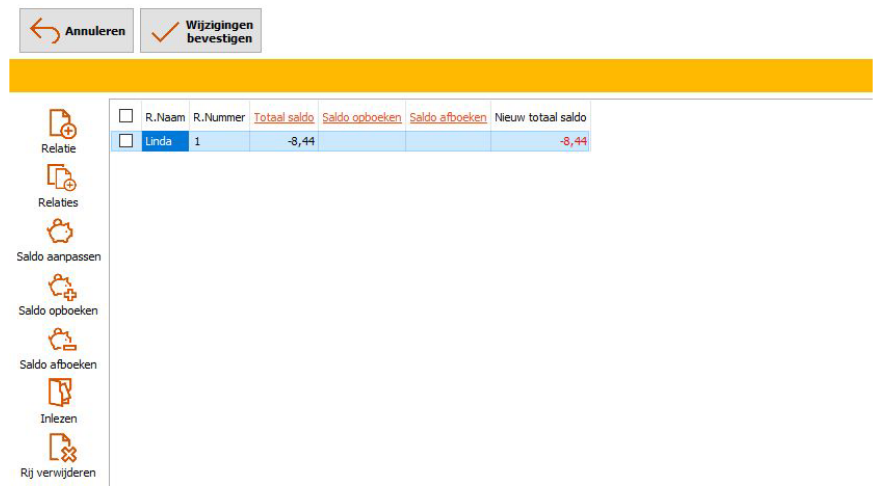The width and height of the screenshot is (886, 486).
Task: Click the Saldo opboeken icon
Action: click(62, 286)
